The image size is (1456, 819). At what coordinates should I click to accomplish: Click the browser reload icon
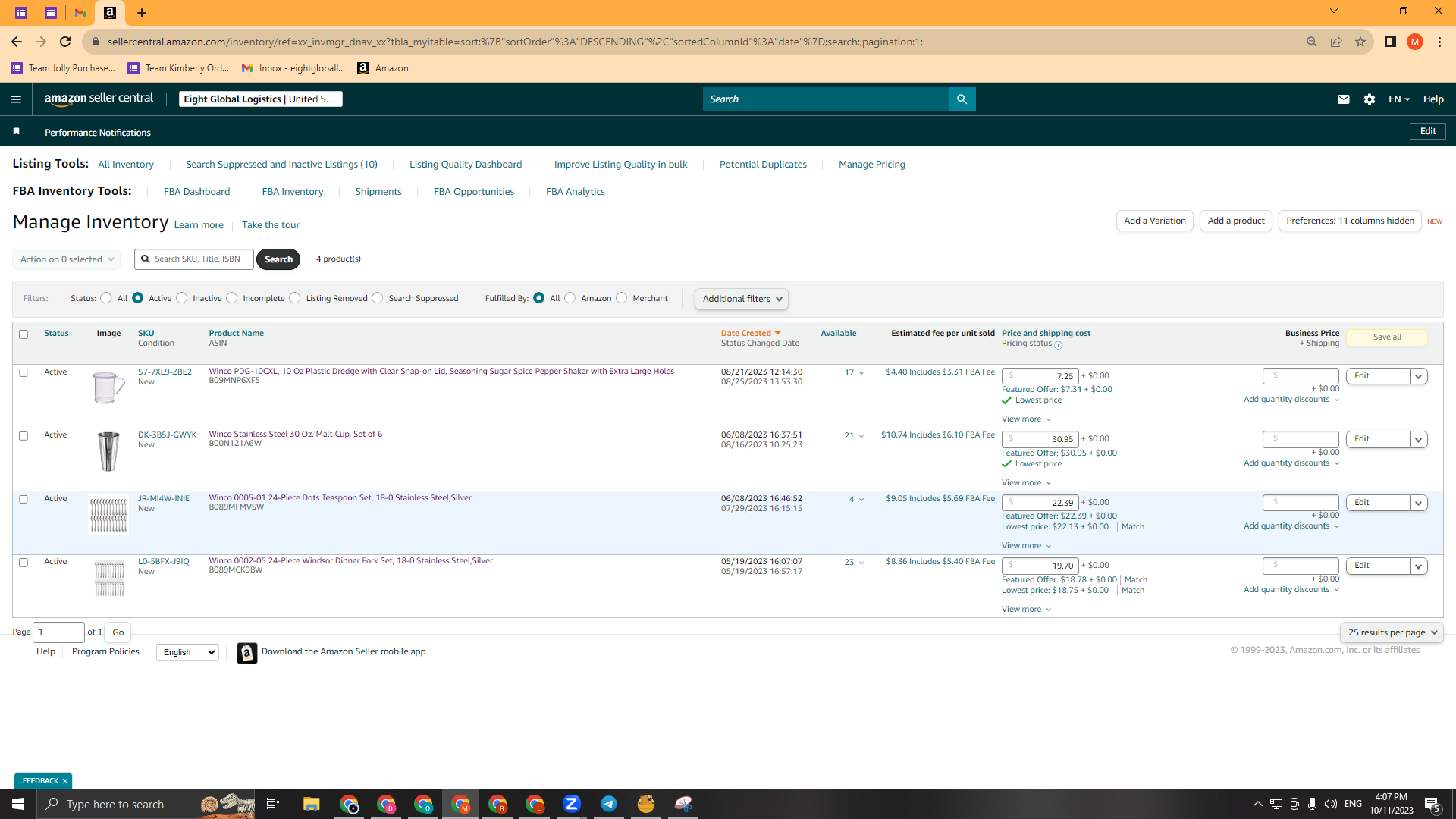click(x=65, y=42)
